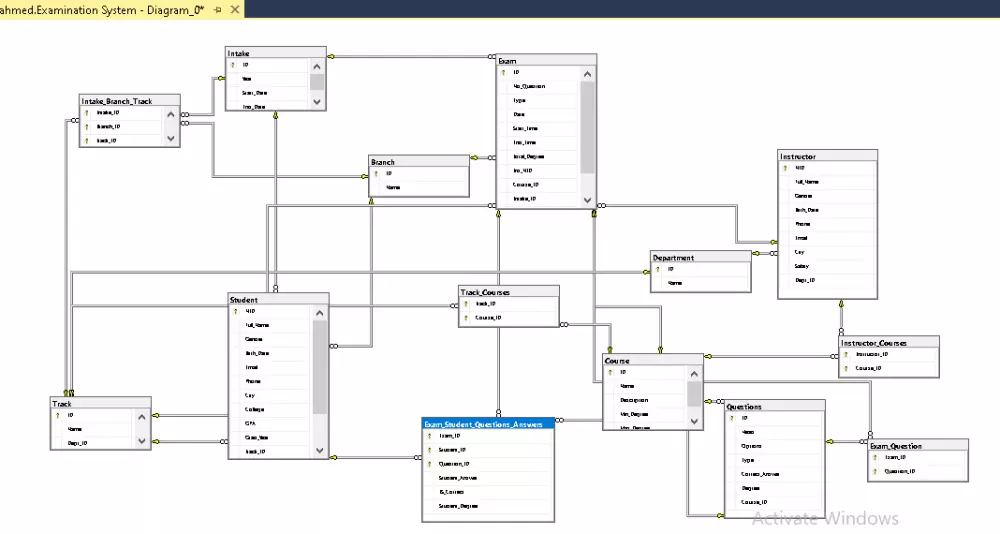This screenshot has width=1000, height=534.
Task: Click the primary key icon in Instructor table
Action: tap(784, 168)
